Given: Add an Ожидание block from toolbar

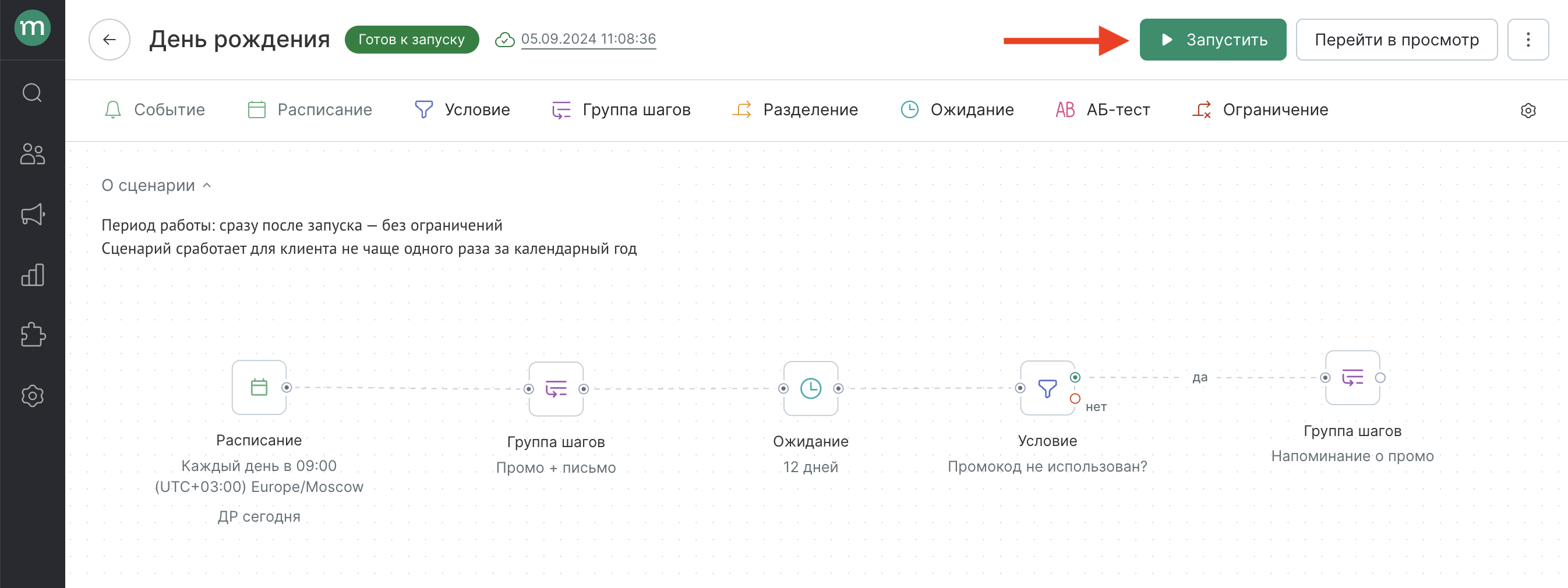Looking at the screenshot, I should 957,109.
